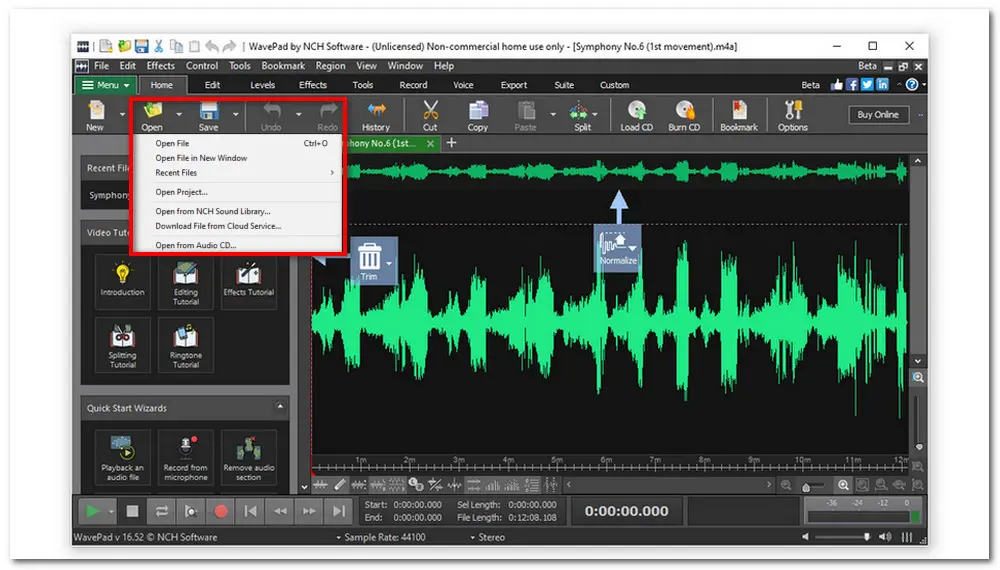Click the Facebook share icon
The image size is (1000, 570).
coord(852,85)
